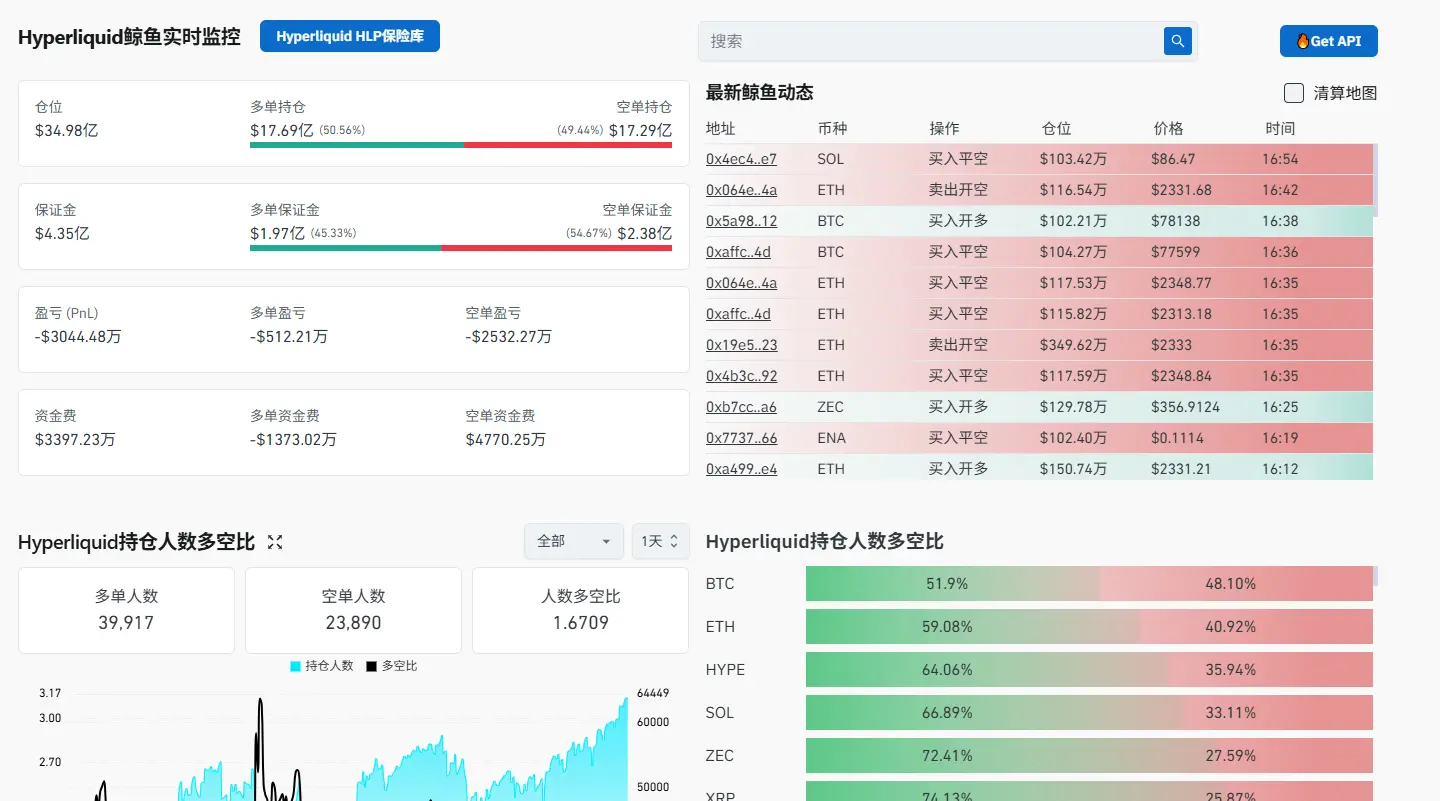Image resolution: width=1440 pixels, height=801 pixels.
Task: Open address 0xaffc..4d at price $2313.18
Action: pos(738,314)
